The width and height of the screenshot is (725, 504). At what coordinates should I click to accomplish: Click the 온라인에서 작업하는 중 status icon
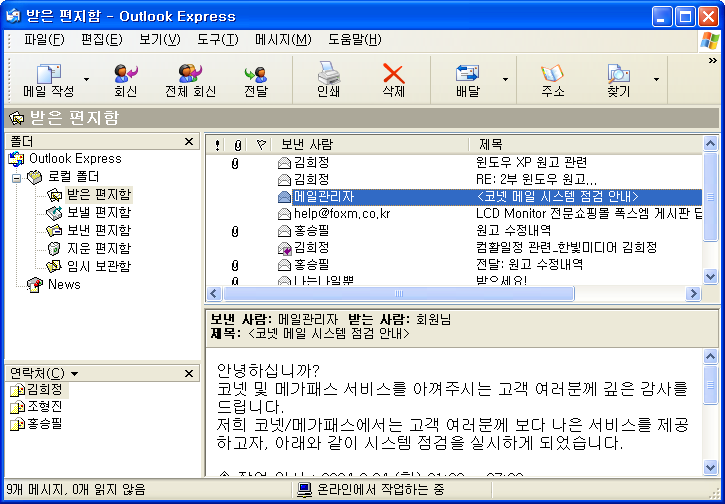[304, 489]
